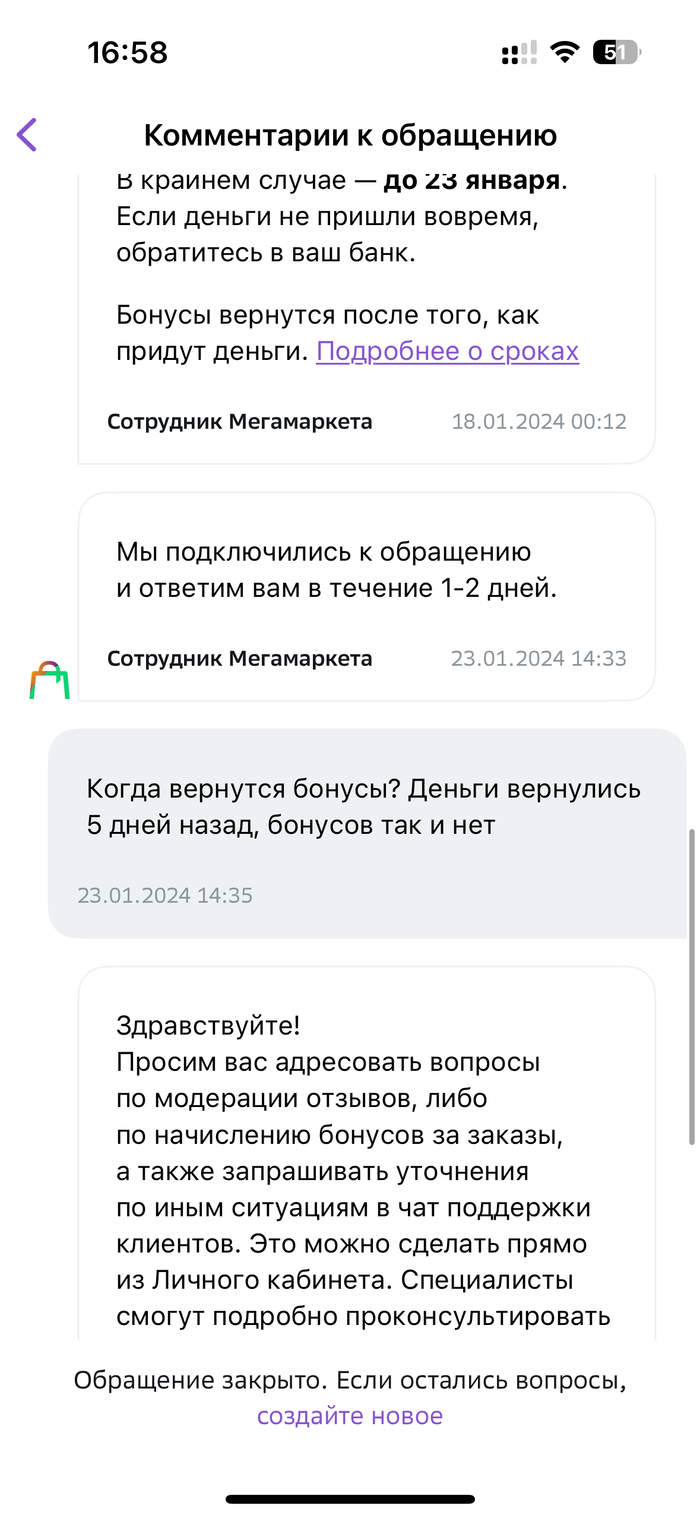Tap the "Мы подключились к обращению" message
This screenshot has width=700, height=1518.
[336, 570]
